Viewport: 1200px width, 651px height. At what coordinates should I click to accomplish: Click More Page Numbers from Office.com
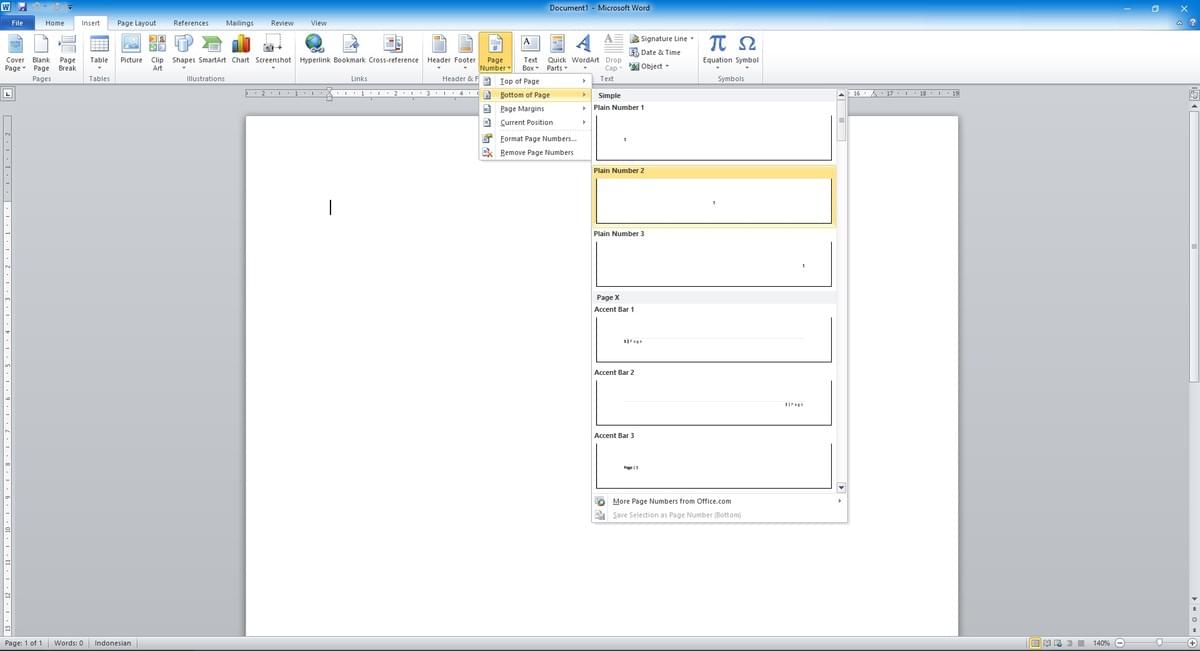click(670, 501)
